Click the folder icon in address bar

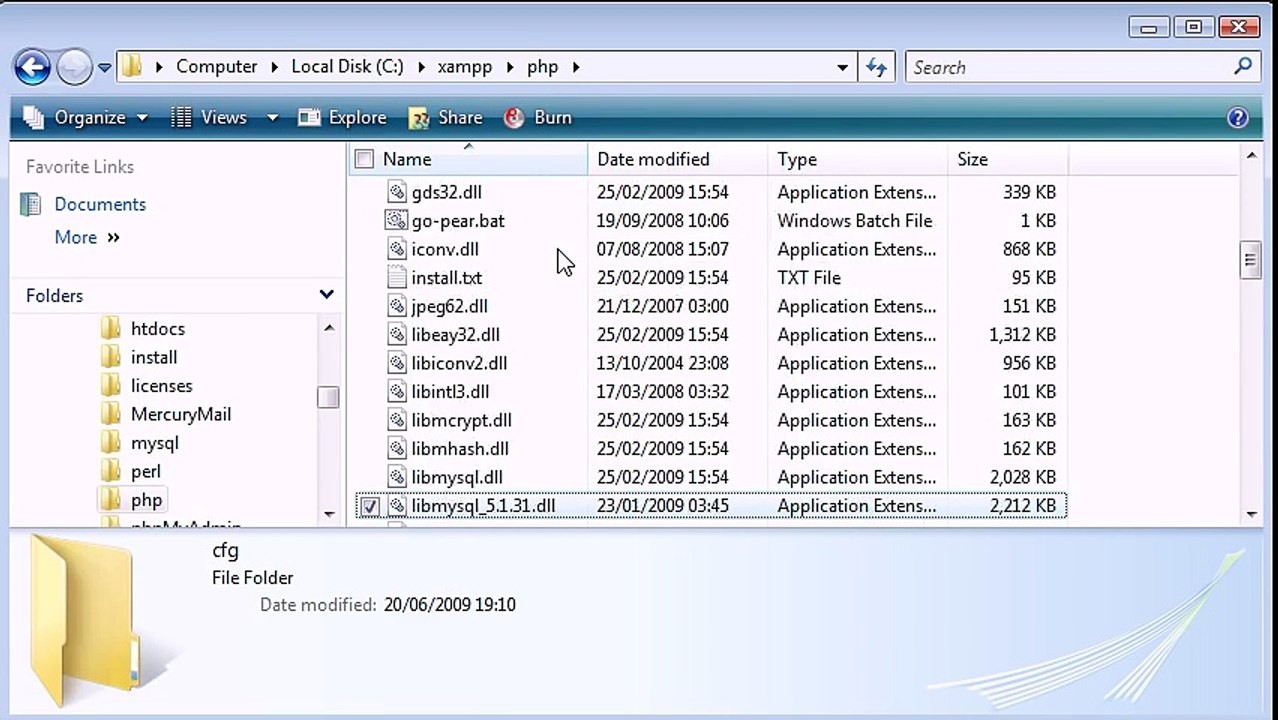click(x=131, y=67)
